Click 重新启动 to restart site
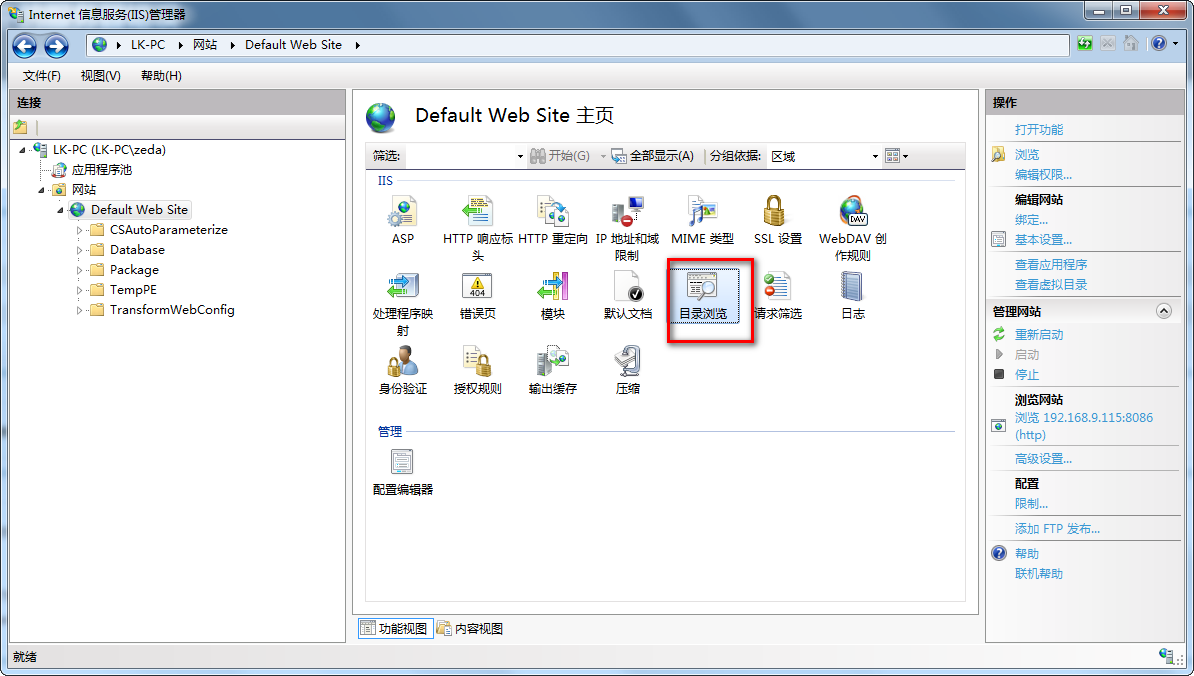1194x676 pixels. point(1039,334)
